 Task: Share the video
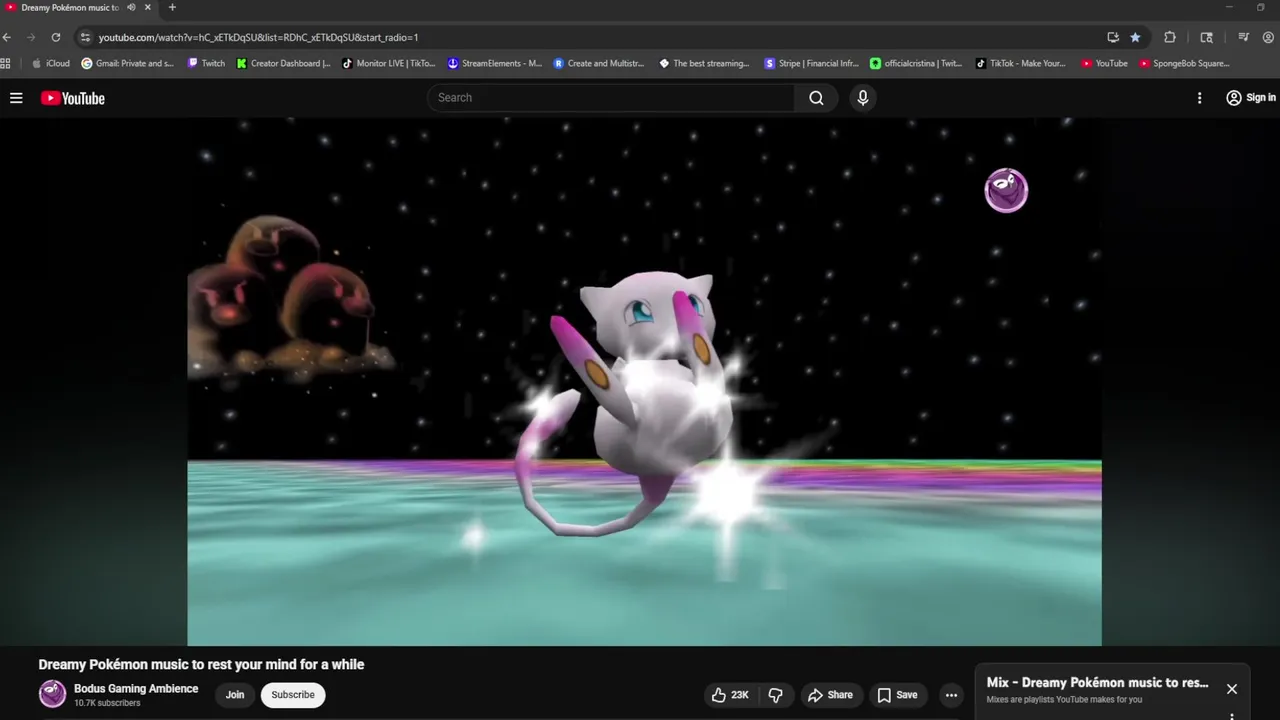(830, 695)
